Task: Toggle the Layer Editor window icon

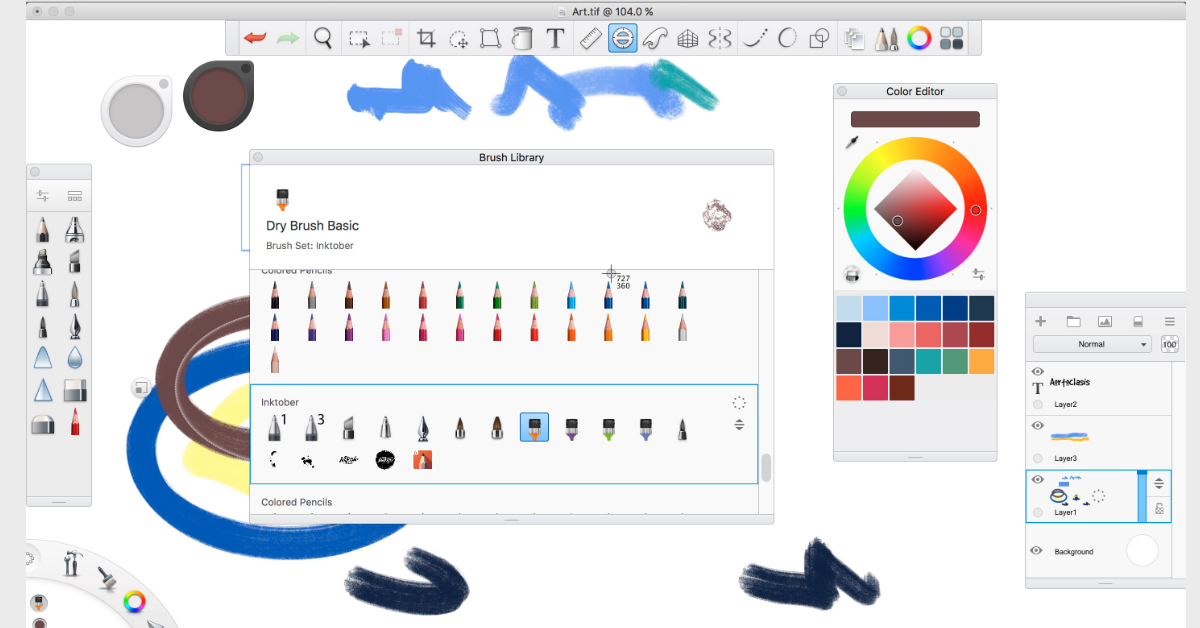Action: click(x=855, y=39)
